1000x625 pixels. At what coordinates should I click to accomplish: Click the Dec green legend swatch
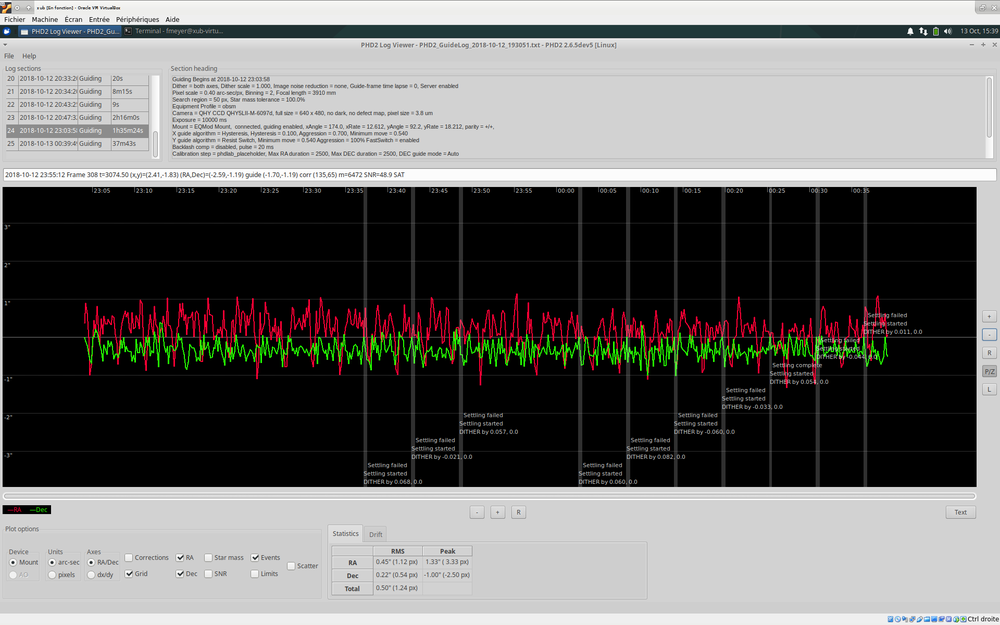[39, 510]
